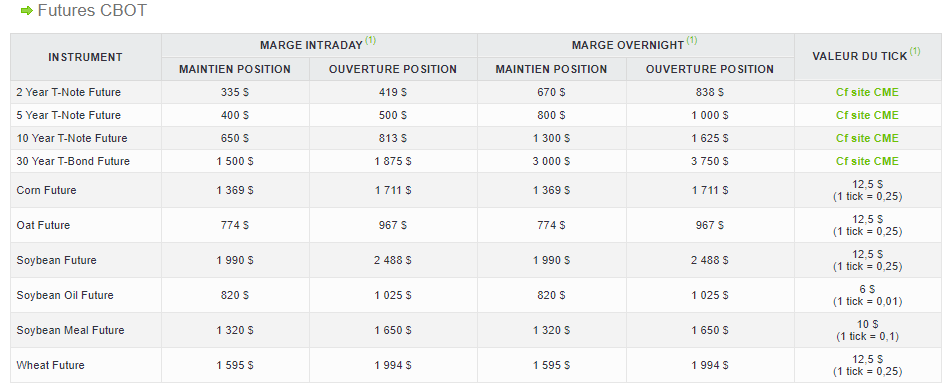The height and width of the screenshot is (389, 947).
Task: Click overnight Ouverture Position sub-header
Action: coord(710,69)
